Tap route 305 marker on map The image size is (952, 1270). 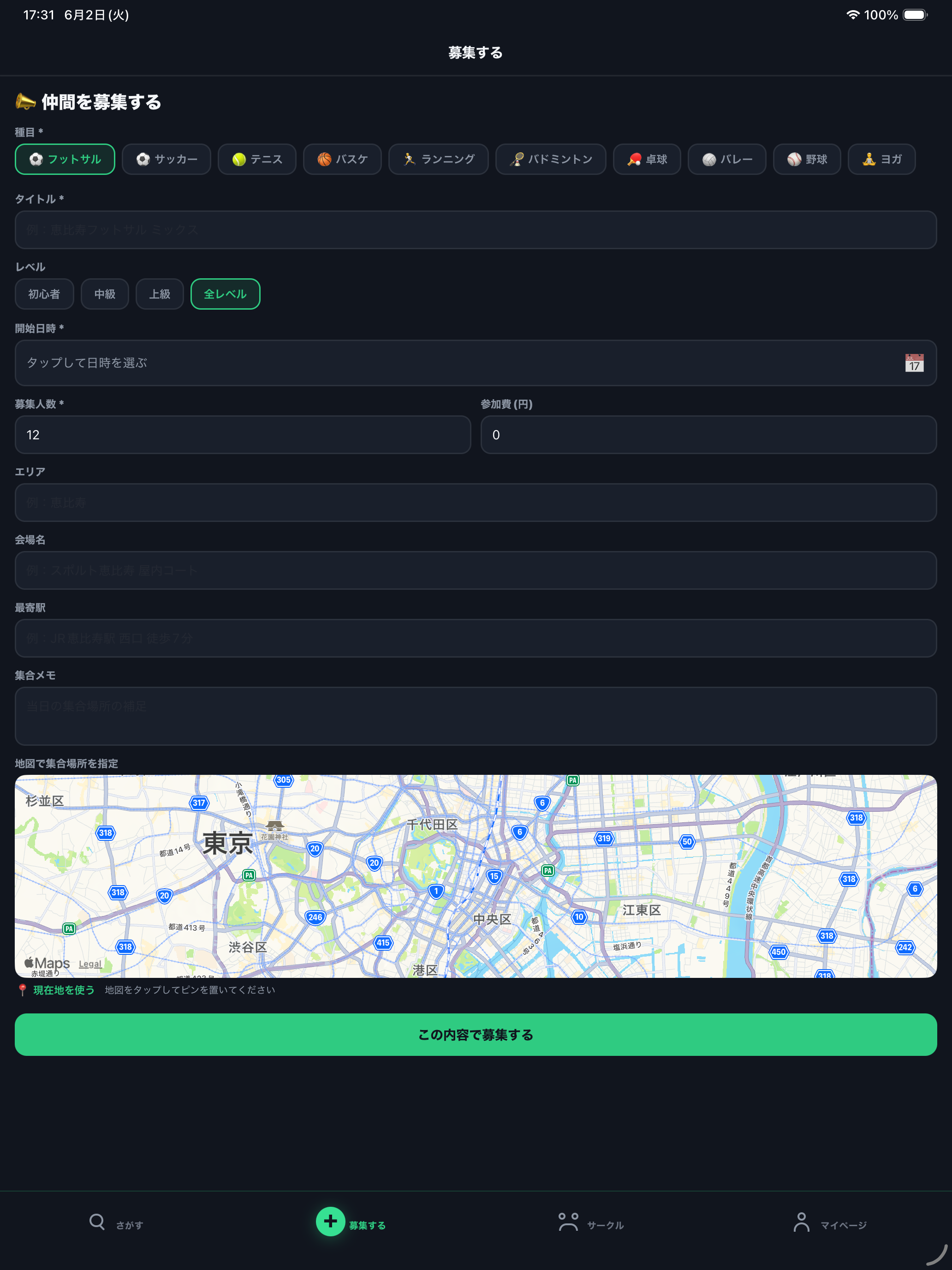pos(284,780)
